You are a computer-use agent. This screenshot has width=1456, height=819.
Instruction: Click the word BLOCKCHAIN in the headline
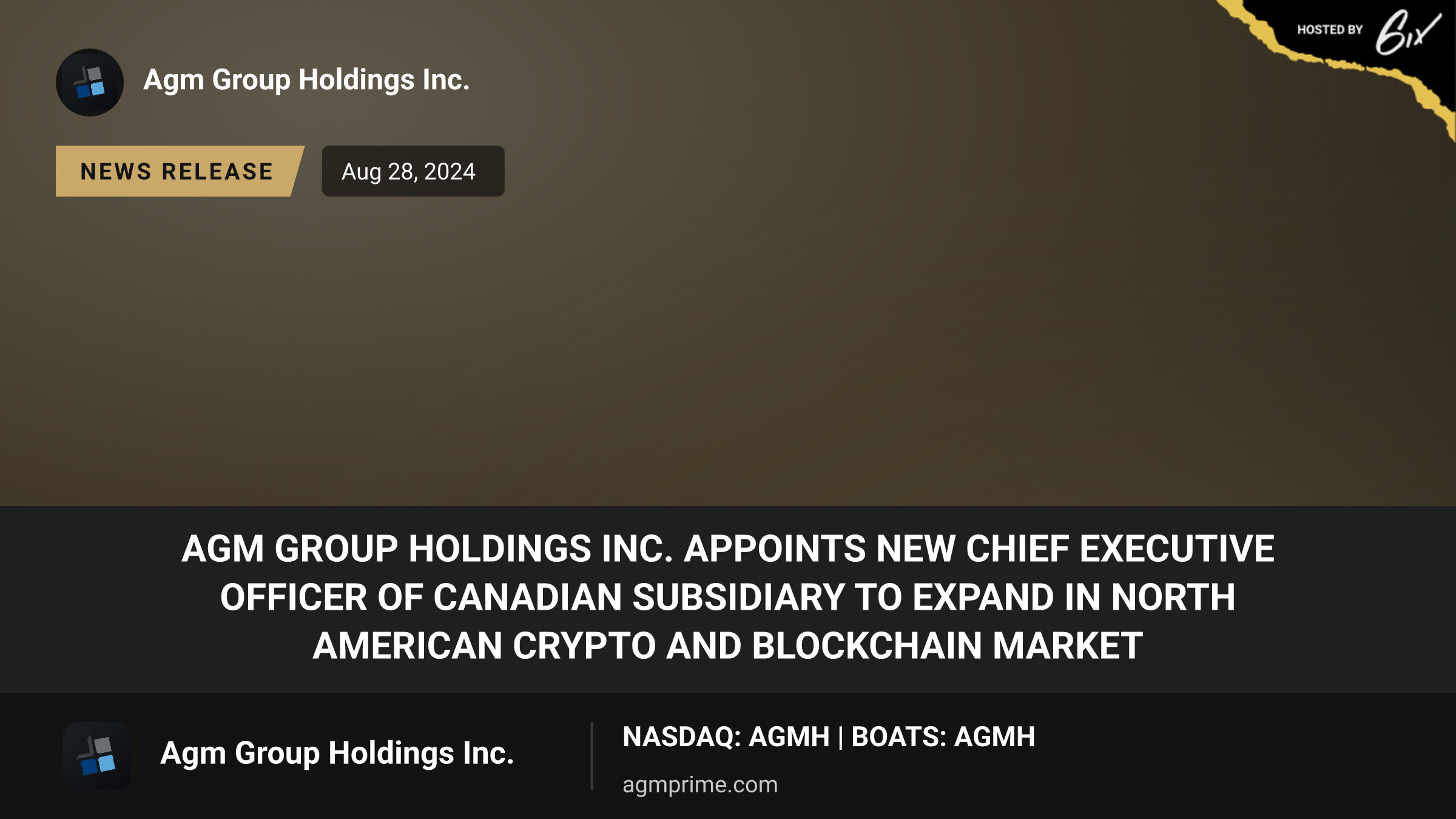pyautogui.click(x=867, y=645)
